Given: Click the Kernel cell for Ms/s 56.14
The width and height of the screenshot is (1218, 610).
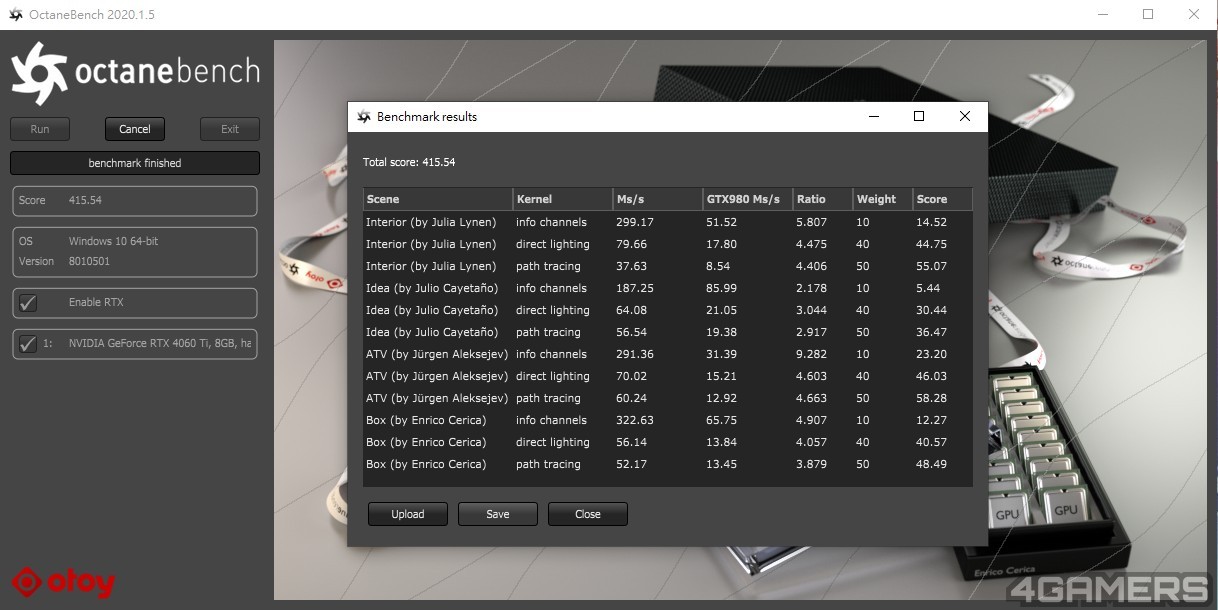Looking at the screenshot, I should pos(553,442).
